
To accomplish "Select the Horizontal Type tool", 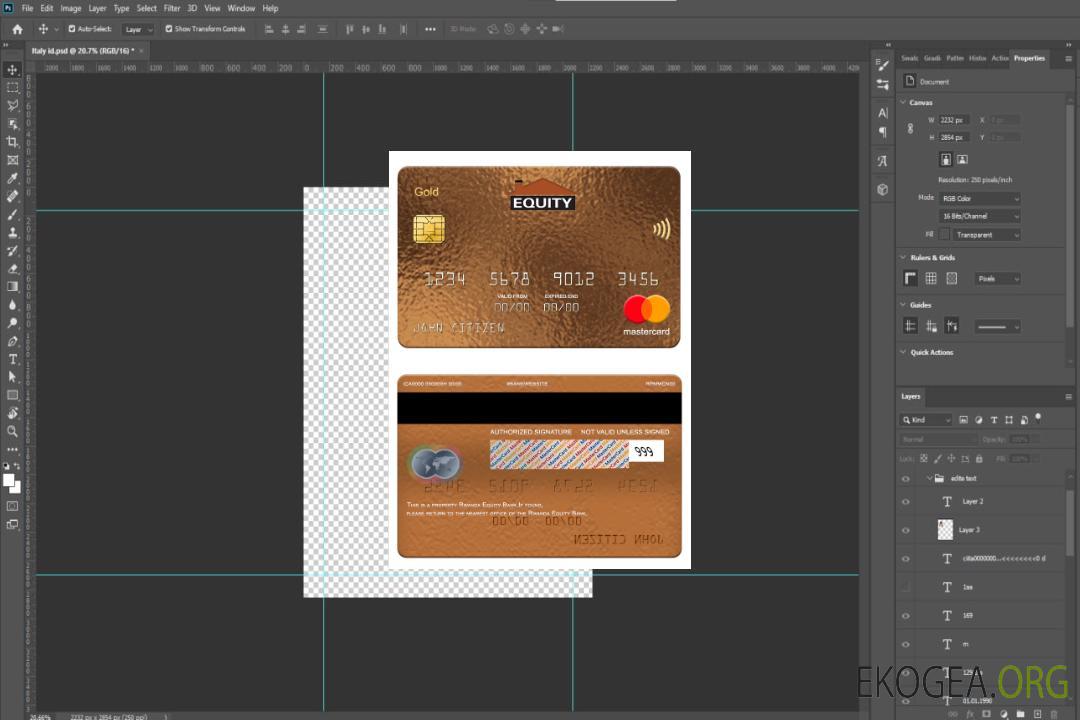I will [12, 359].
